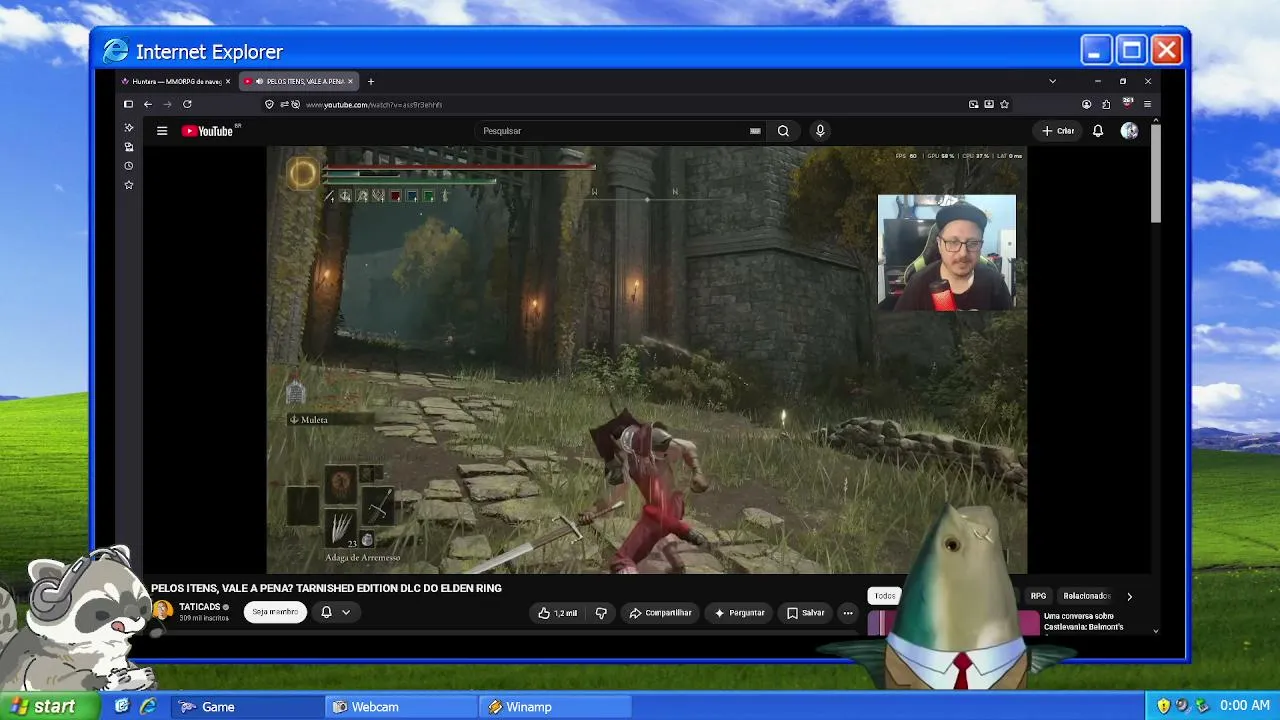Open the tracking protection shield icon
This screenshot has height=720, width=1280.
(x=269, y=104)
